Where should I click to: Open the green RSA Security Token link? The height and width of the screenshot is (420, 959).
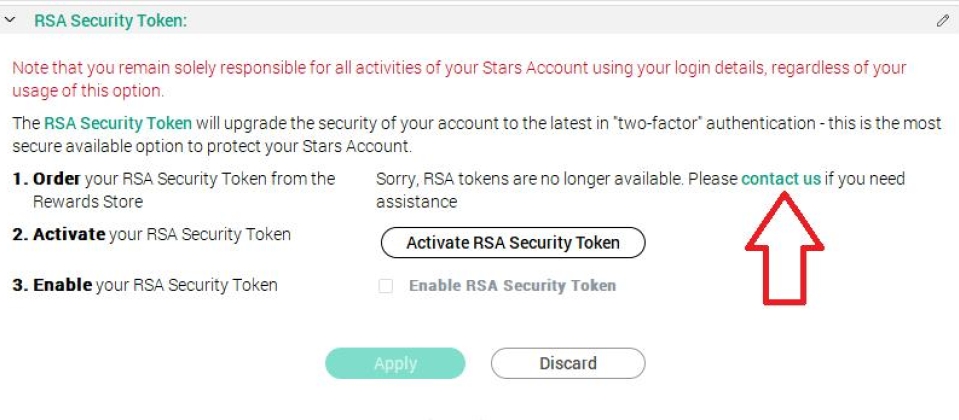click(117, 124)
